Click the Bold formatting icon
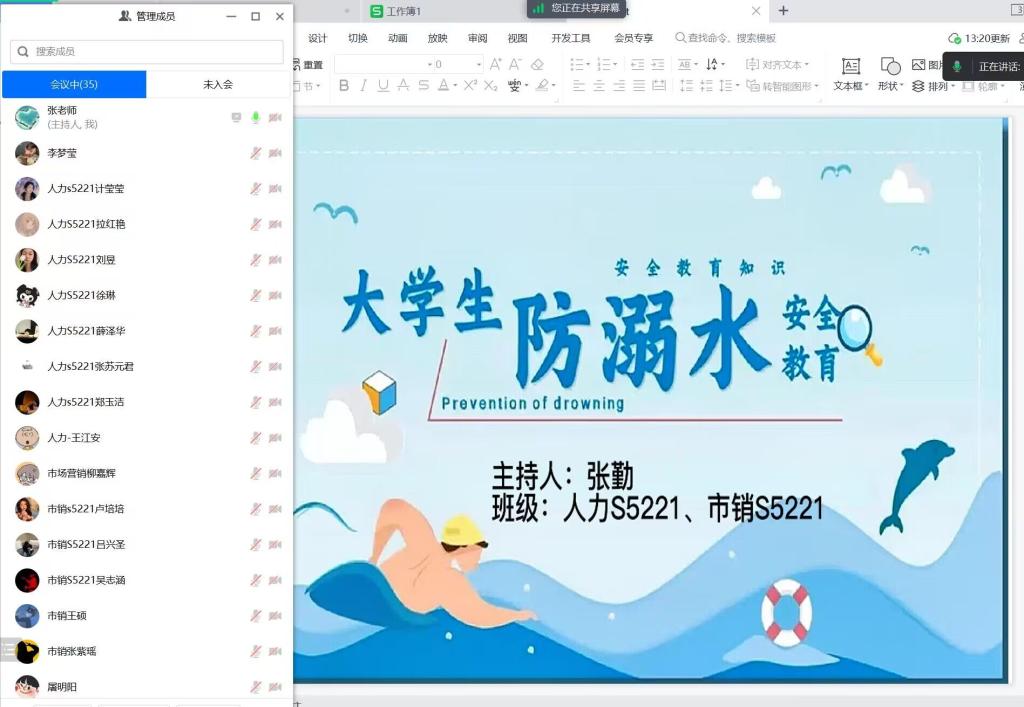 (344, 86)
